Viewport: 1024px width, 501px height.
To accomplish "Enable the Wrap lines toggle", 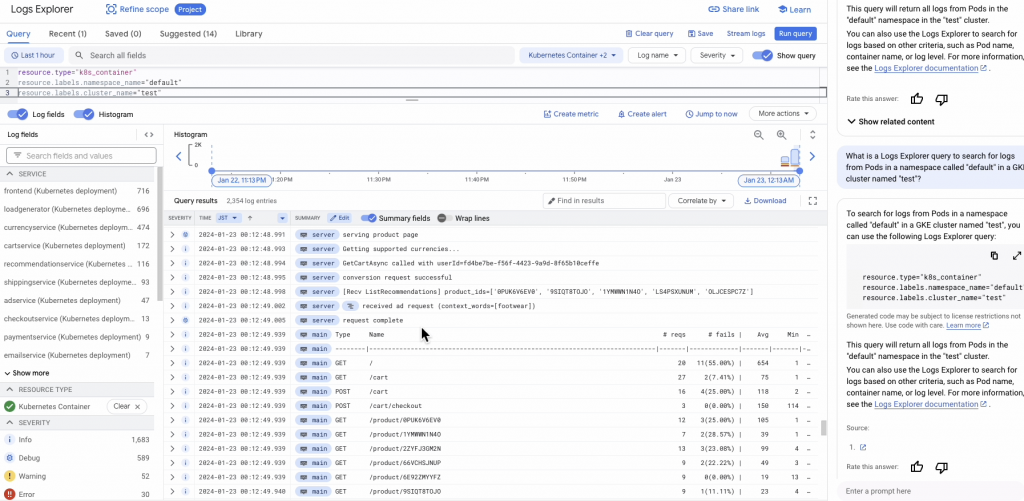I will tap(443, 218).
